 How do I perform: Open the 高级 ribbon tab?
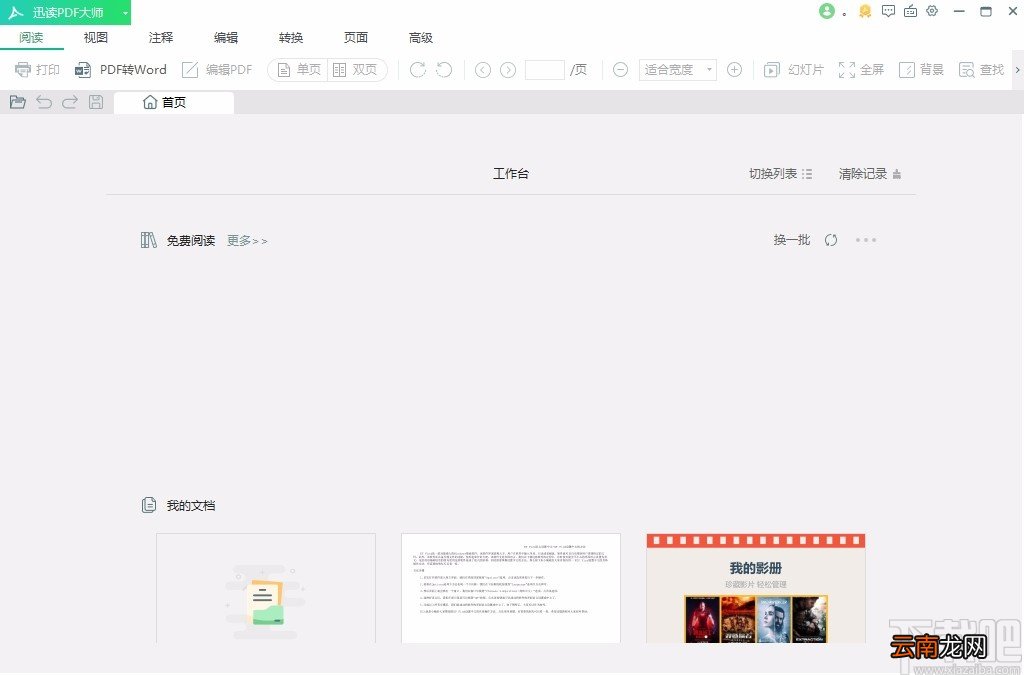421,37
